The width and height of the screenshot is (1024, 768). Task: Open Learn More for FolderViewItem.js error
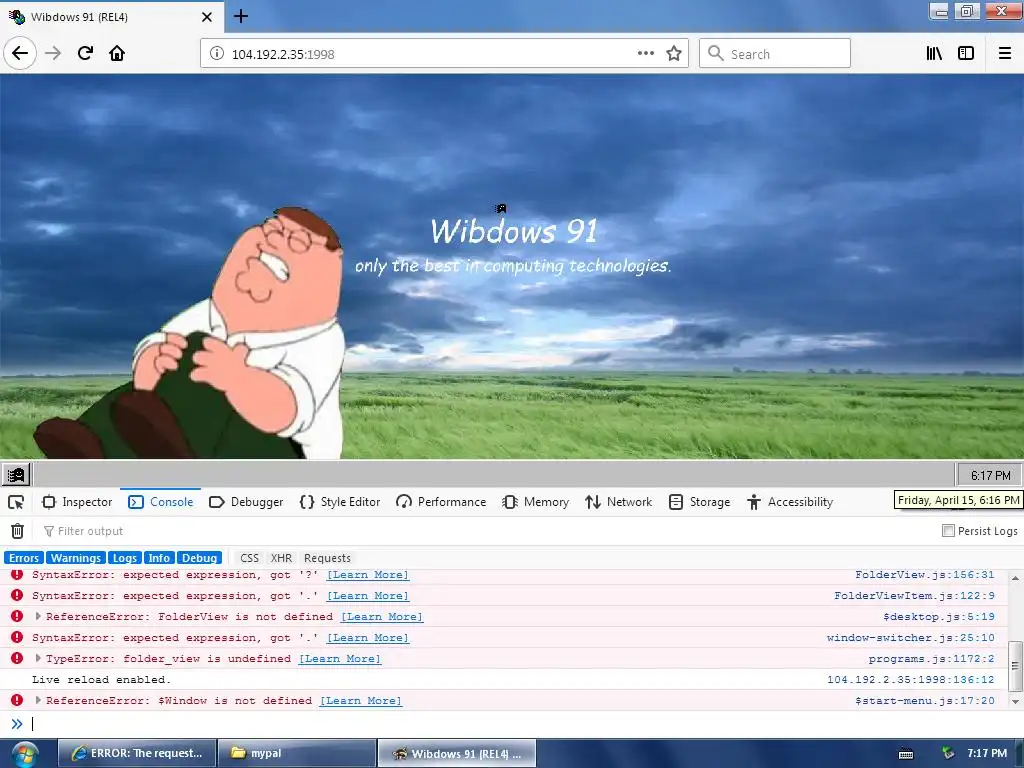point(368,596)
